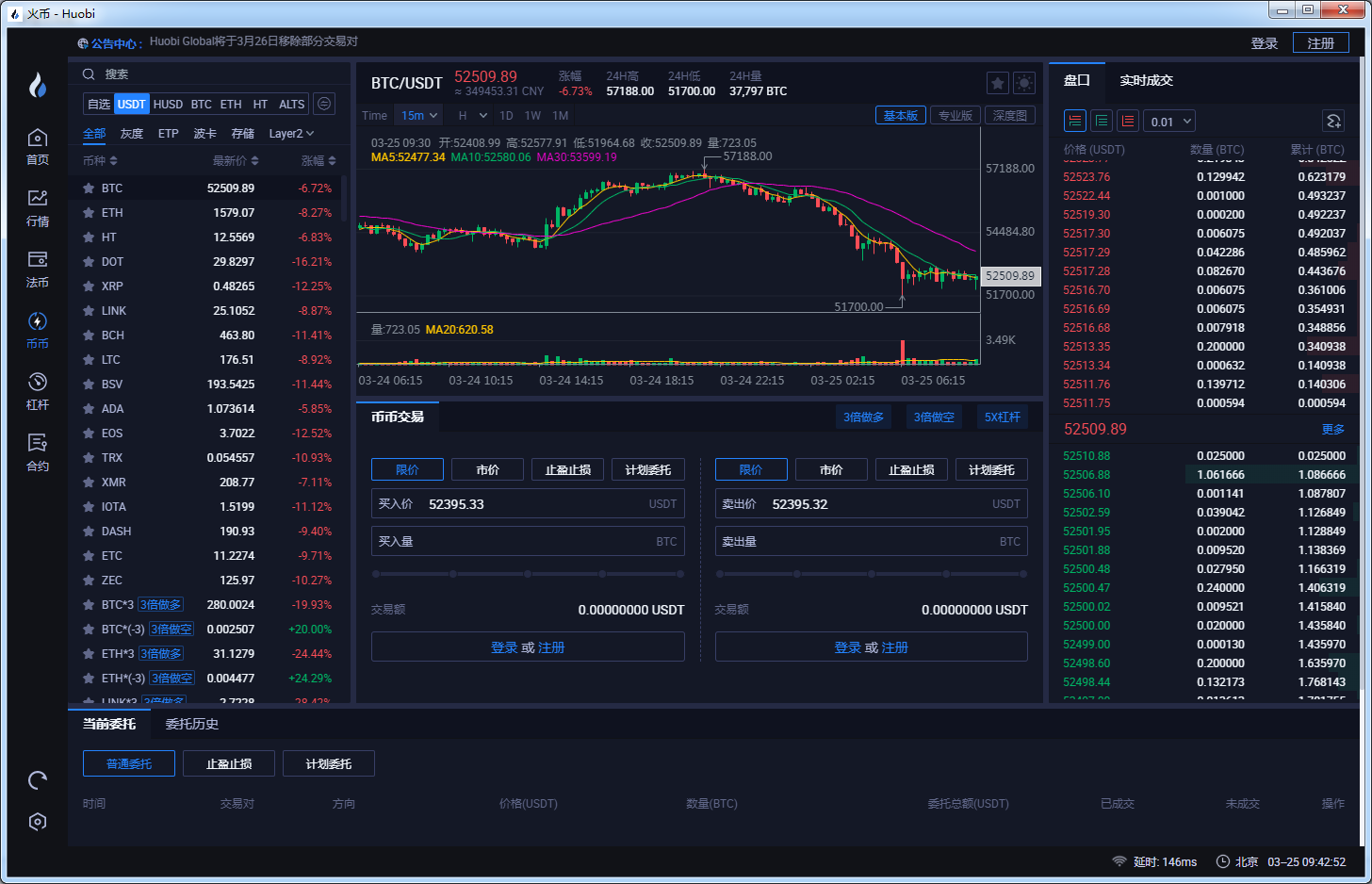Click the 注册 register button
This screenshot has width=1372, height=884.
click(1321, 43)
